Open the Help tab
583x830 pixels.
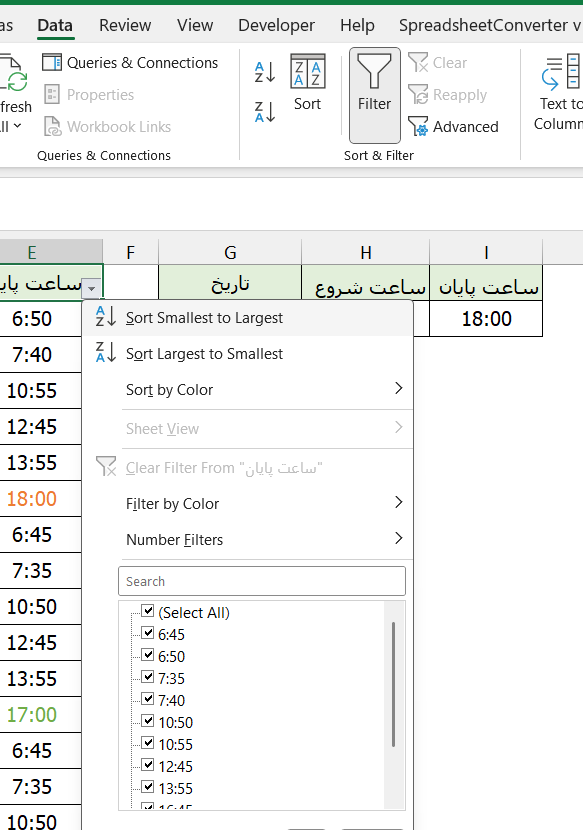(357, 25)
